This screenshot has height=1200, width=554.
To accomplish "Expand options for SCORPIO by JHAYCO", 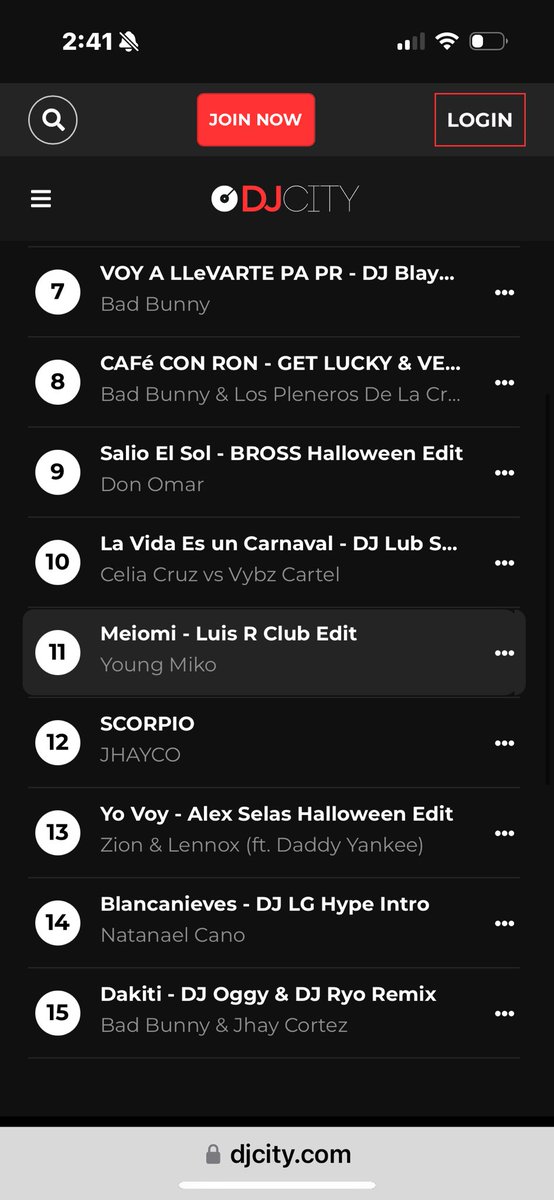I will tap(505, 743).
